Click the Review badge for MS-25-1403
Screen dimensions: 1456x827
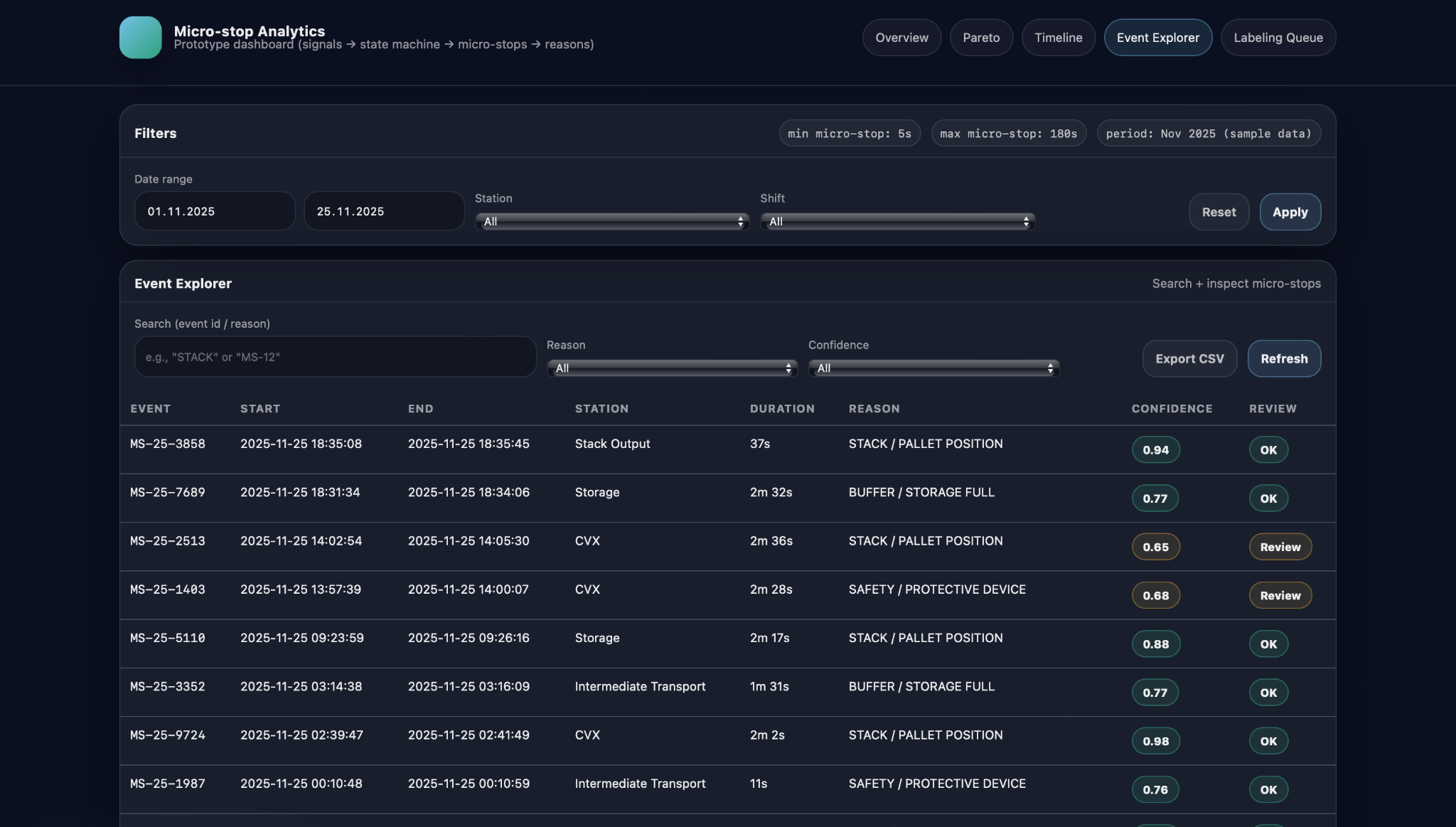pyautogui.click(x=1280, y=596)
